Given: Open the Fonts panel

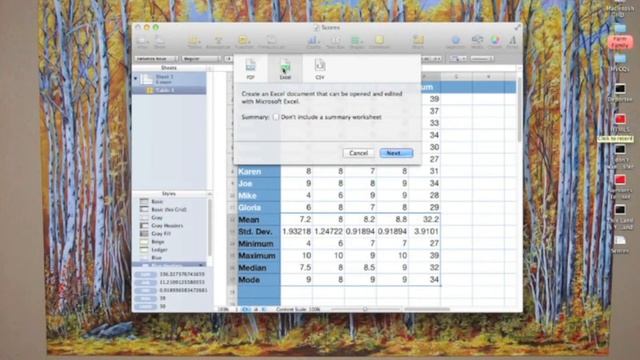Looking at the screenshot, I should coord(512,41).
